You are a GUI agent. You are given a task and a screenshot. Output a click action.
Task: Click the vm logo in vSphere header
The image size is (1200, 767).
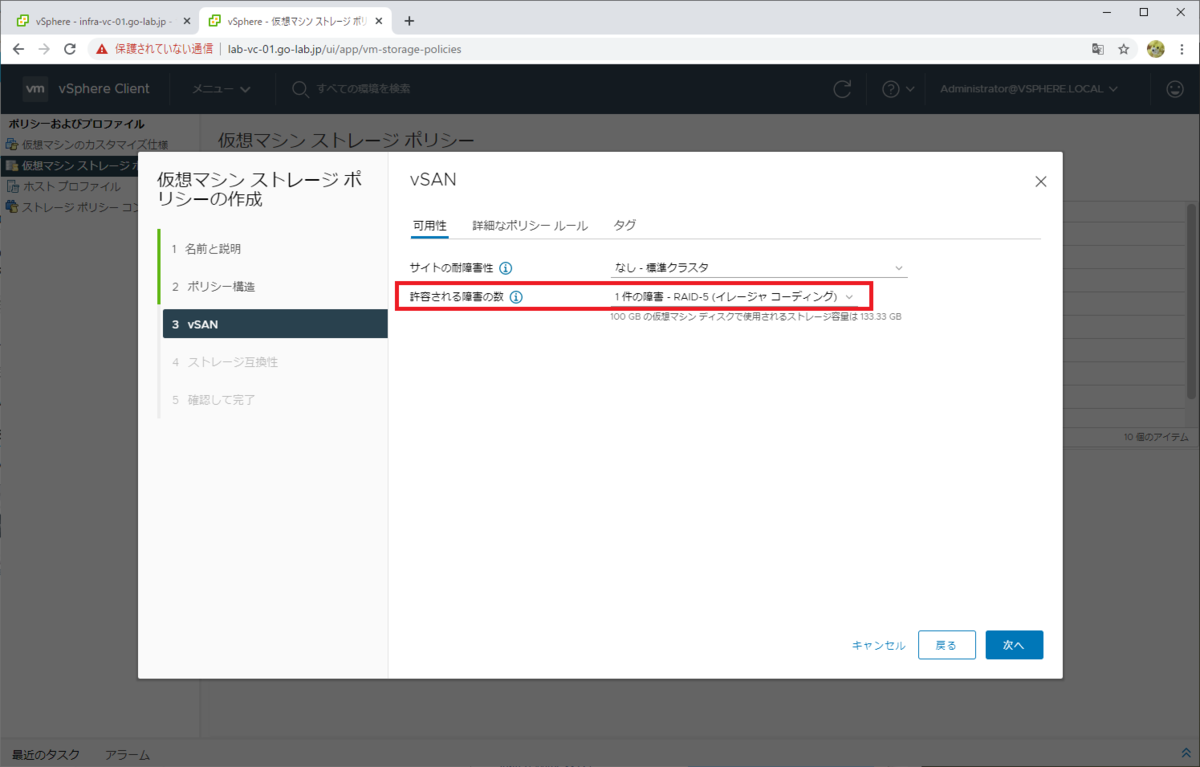(x=35, y=89)
